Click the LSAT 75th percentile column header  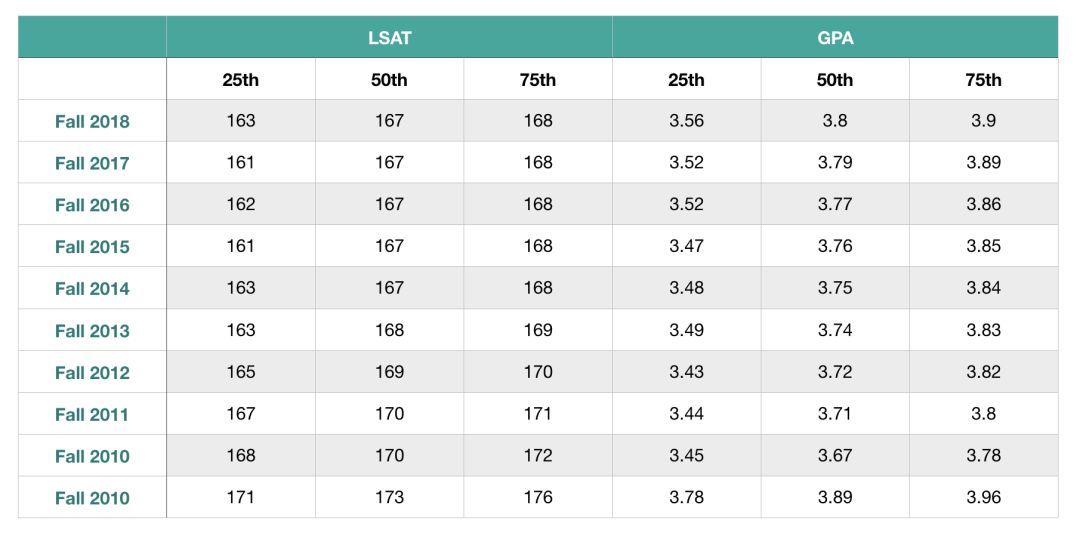tap(538, 80)
